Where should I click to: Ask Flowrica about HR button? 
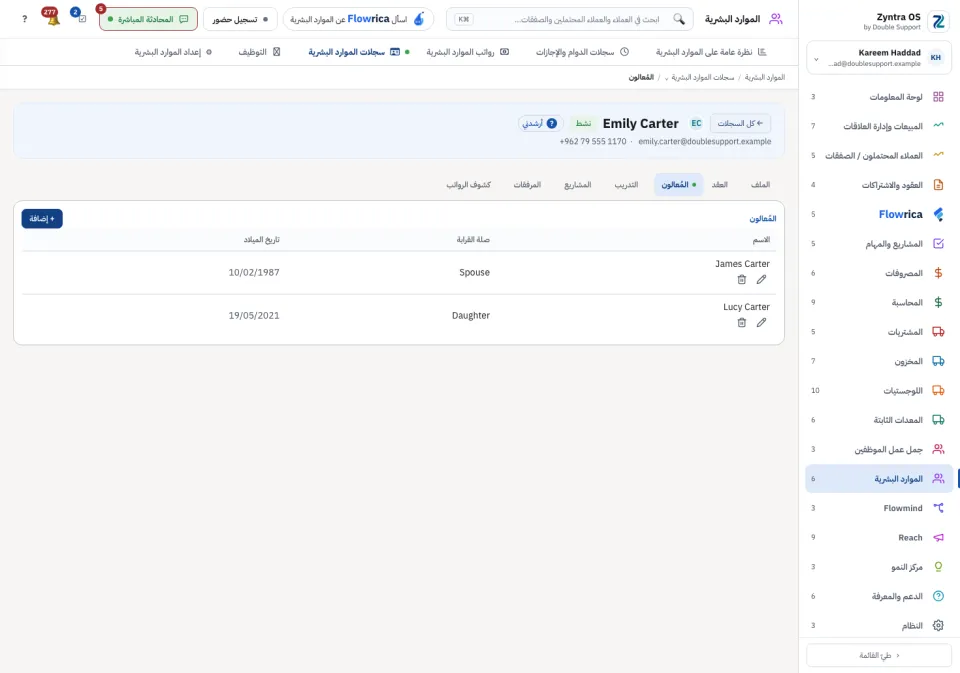(358, 19)
